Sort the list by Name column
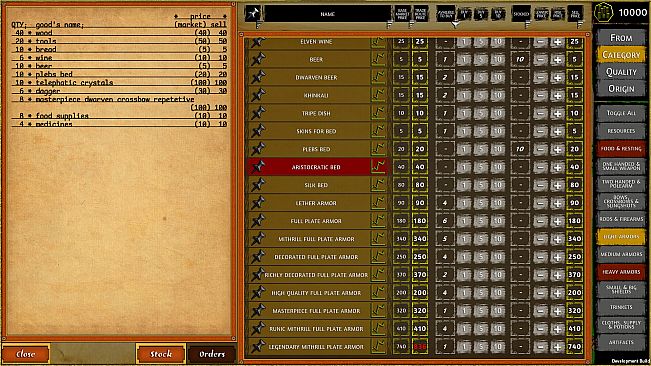The height and width of the screenshot is (366, 651). (x=327, y=14)
